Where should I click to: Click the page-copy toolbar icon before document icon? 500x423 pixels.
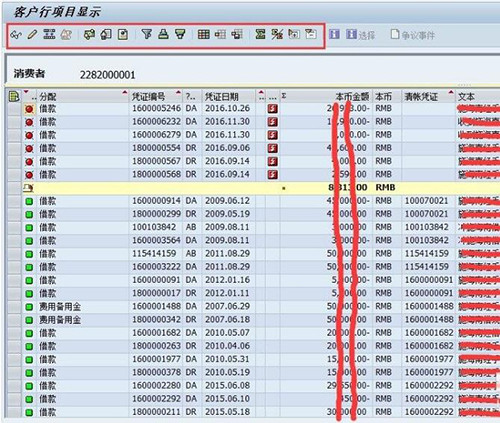[106, 34]
